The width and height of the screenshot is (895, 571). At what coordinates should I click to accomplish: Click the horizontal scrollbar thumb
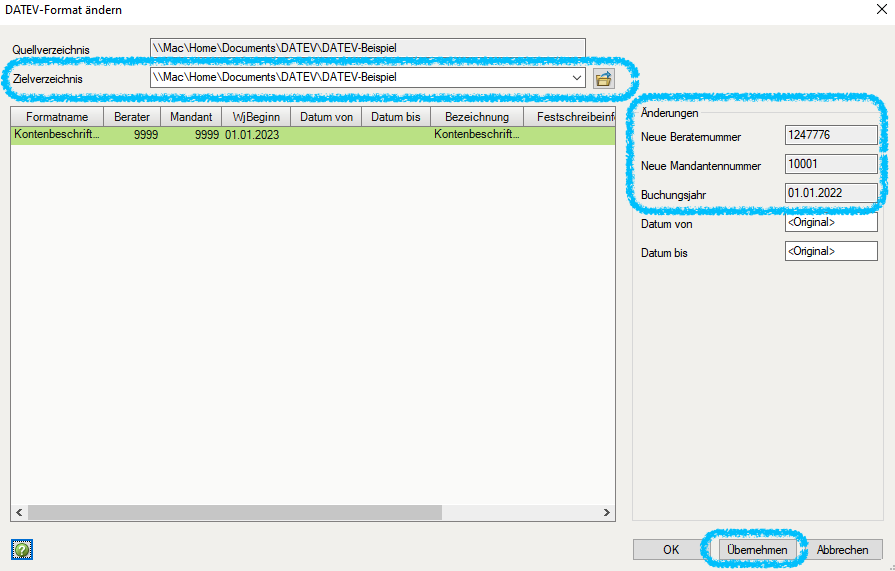pyautogui.click(x=235, y=512)
